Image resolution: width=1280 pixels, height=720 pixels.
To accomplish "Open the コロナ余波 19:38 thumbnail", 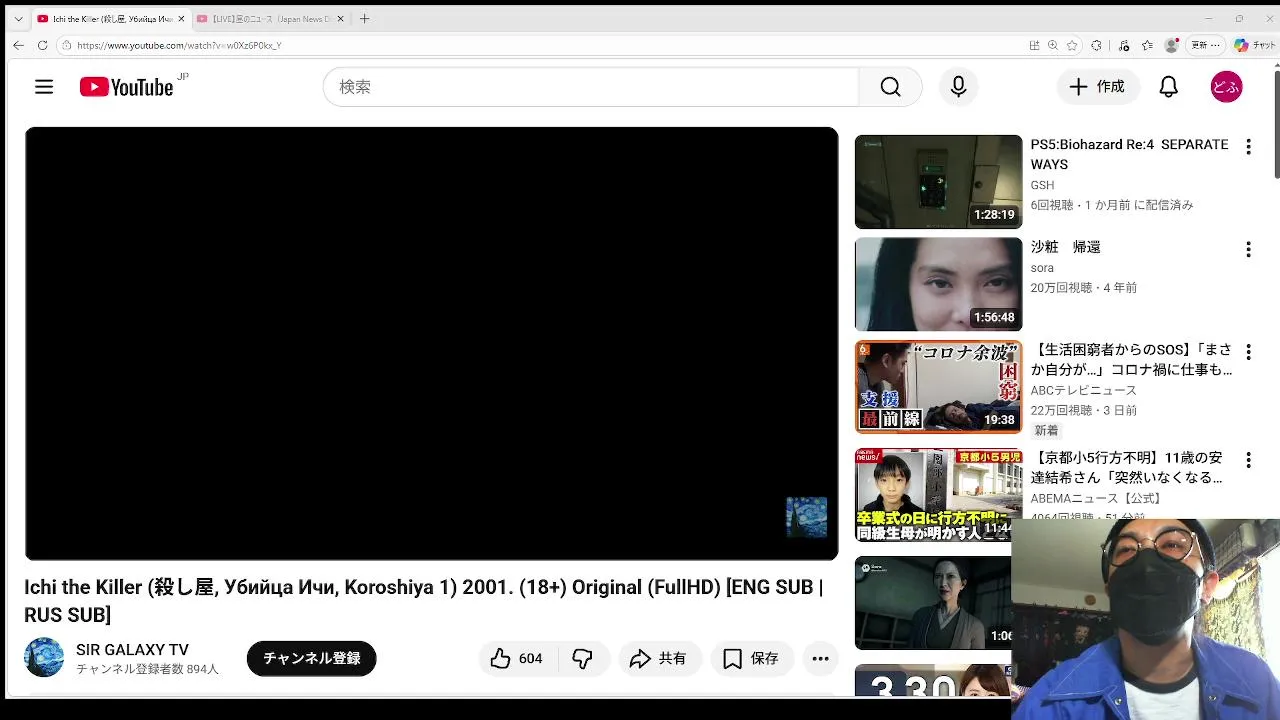I will tap(938, 387).
